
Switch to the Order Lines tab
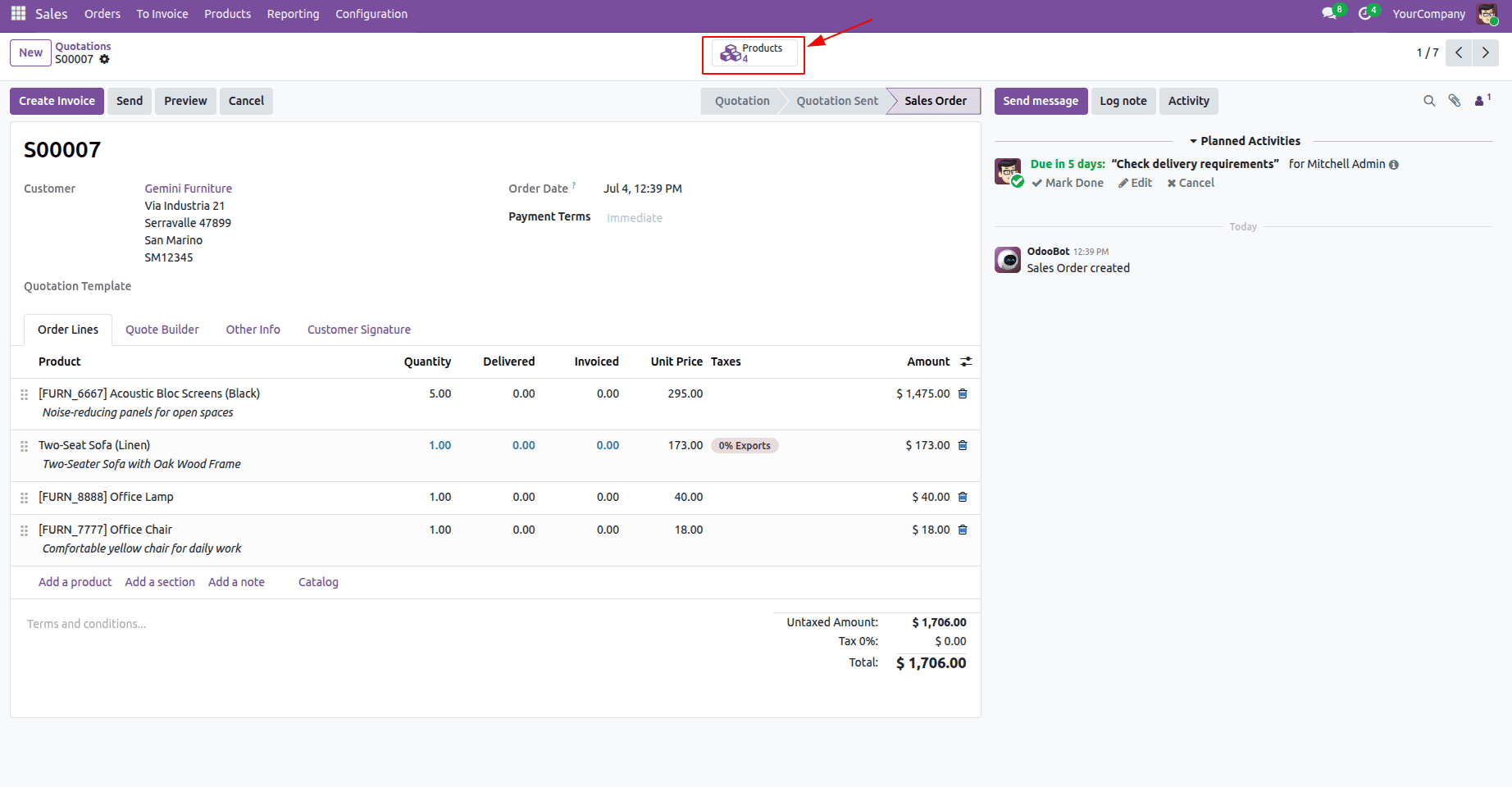click(x=68, y=330)
